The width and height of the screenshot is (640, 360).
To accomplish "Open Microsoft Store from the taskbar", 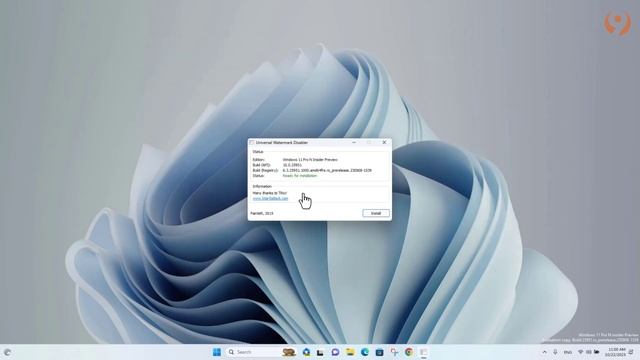I will [x=379, y=352].
